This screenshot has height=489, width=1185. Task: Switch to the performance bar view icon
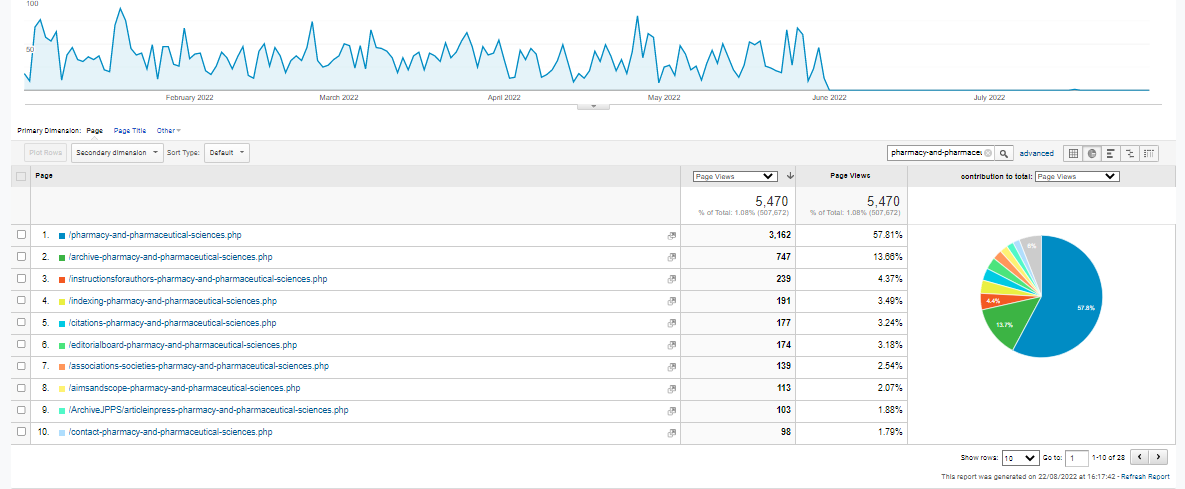point(1111,153)
